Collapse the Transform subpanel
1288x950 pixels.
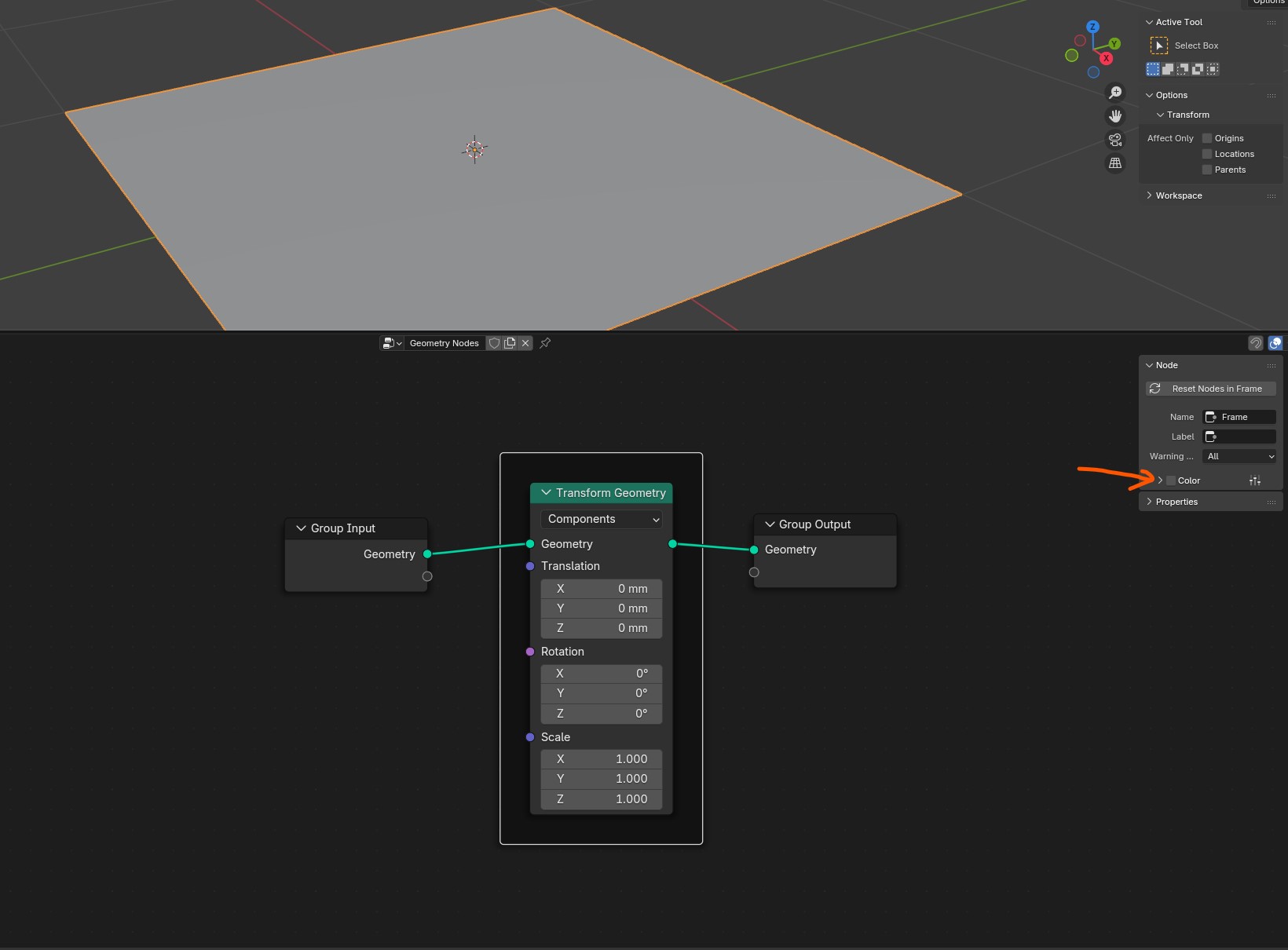point(1161,115)
